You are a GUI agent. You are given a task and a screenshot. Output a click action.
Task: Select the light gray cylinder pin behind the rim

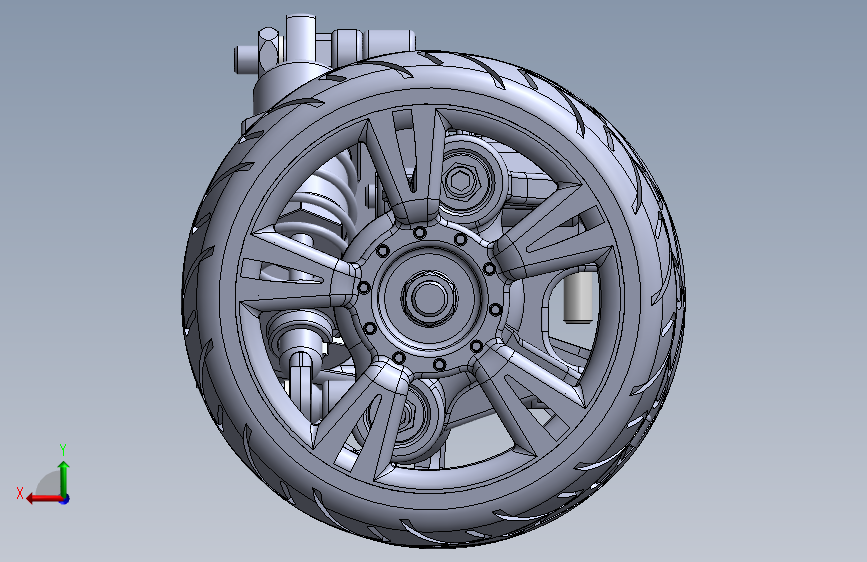(x=578, y=297)
